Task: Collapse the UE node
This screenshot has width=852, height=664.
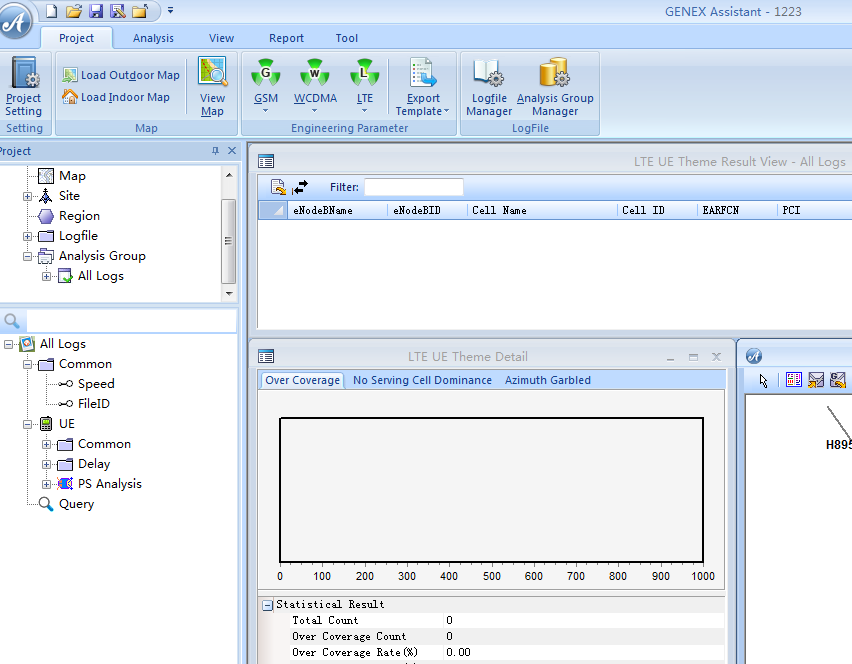Action: tap(27, 424)
